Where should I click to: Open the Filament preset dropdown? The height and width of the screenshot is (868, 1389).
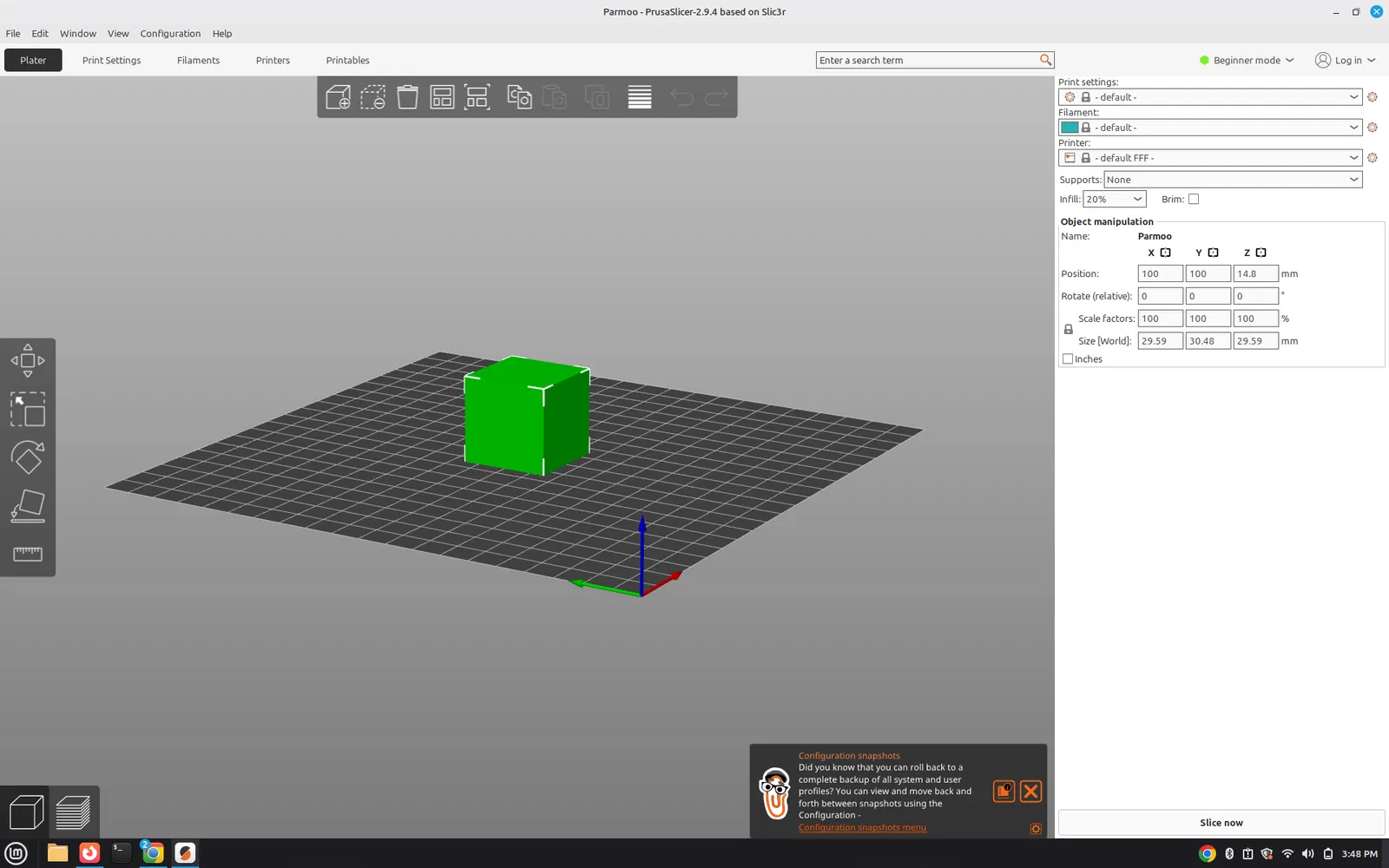(x=1210, y=128)
